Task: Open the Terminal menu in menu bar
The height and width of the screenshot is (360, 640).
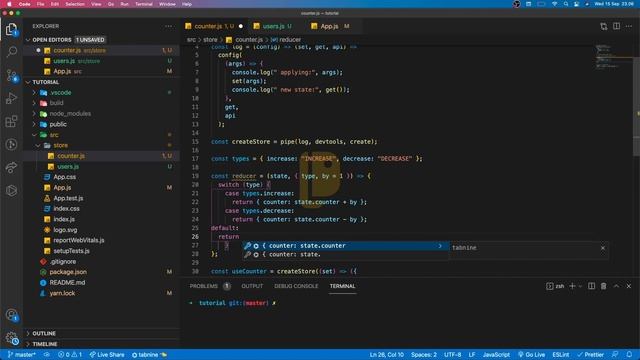Action: [144, 4]
